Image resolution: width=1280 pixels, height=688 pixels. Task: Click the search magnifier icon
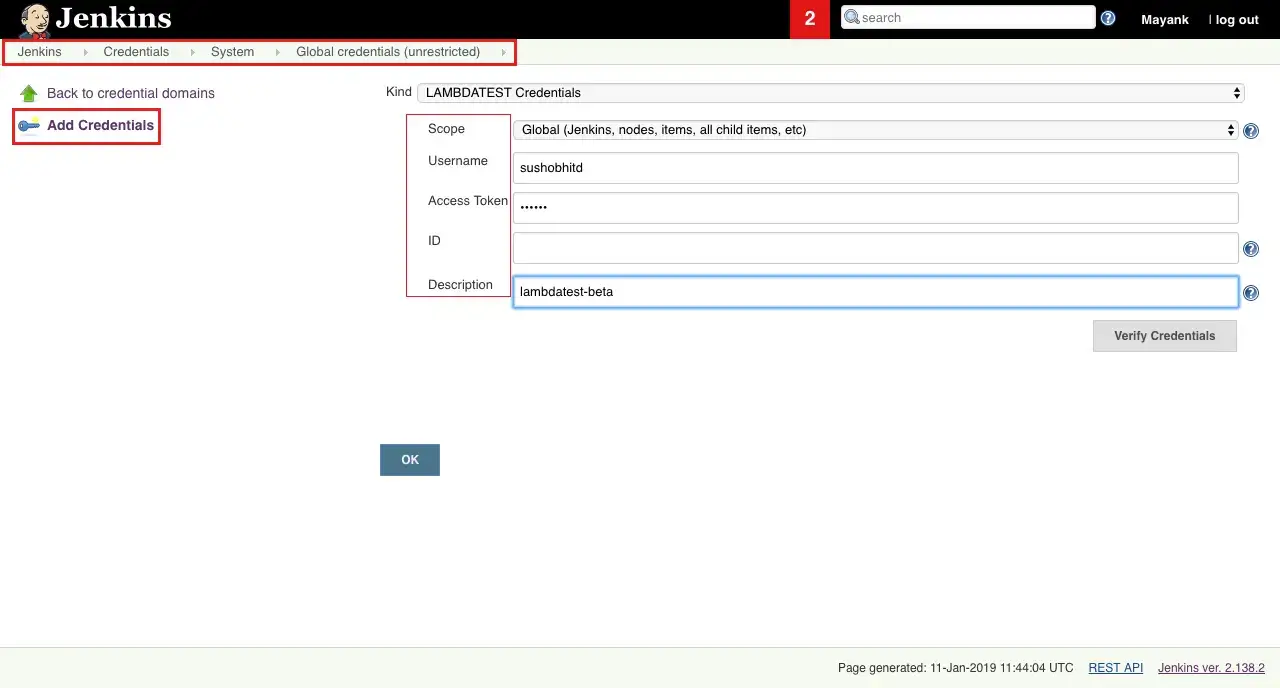pyautogui.click(x=852, y=17)
